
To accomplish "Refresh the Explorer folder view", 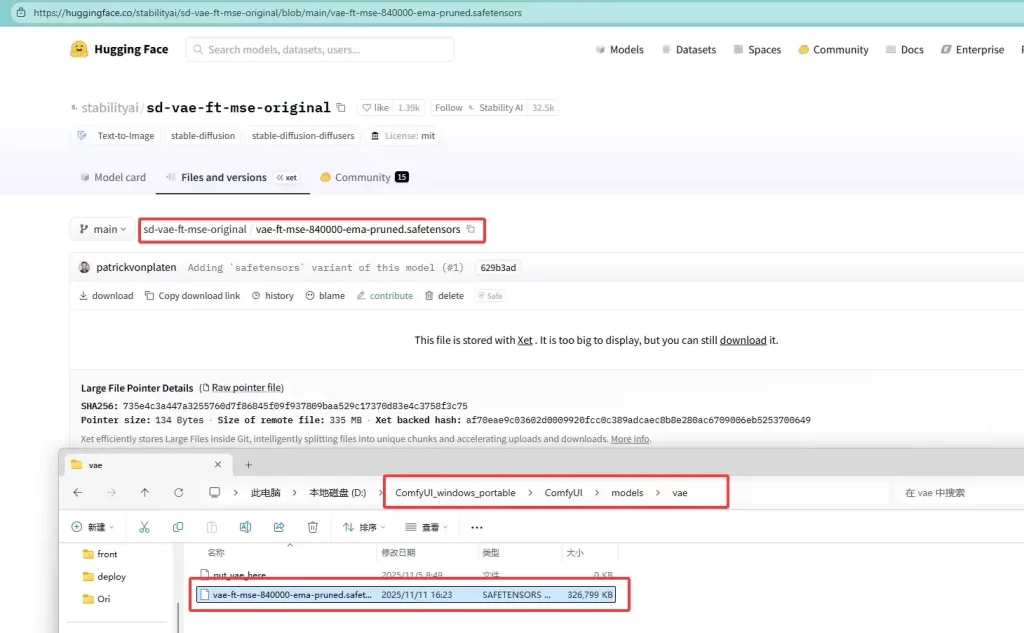I will (x=178, y=493).
